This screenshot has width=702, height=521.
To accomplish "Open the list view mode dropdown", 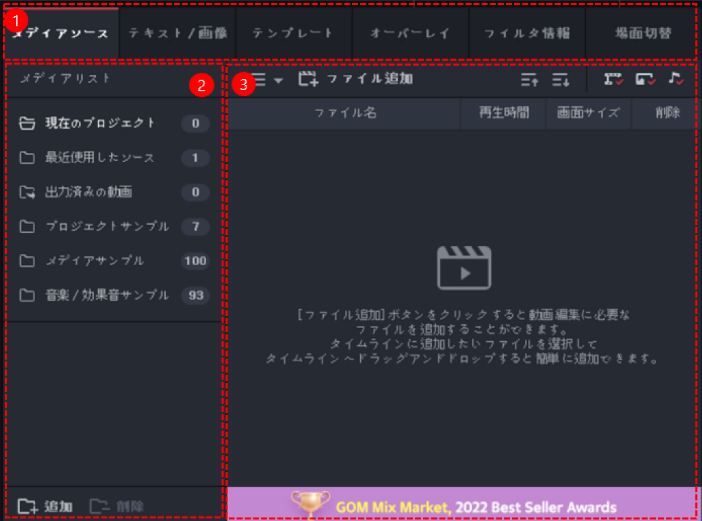I will [x=267, y=79].
